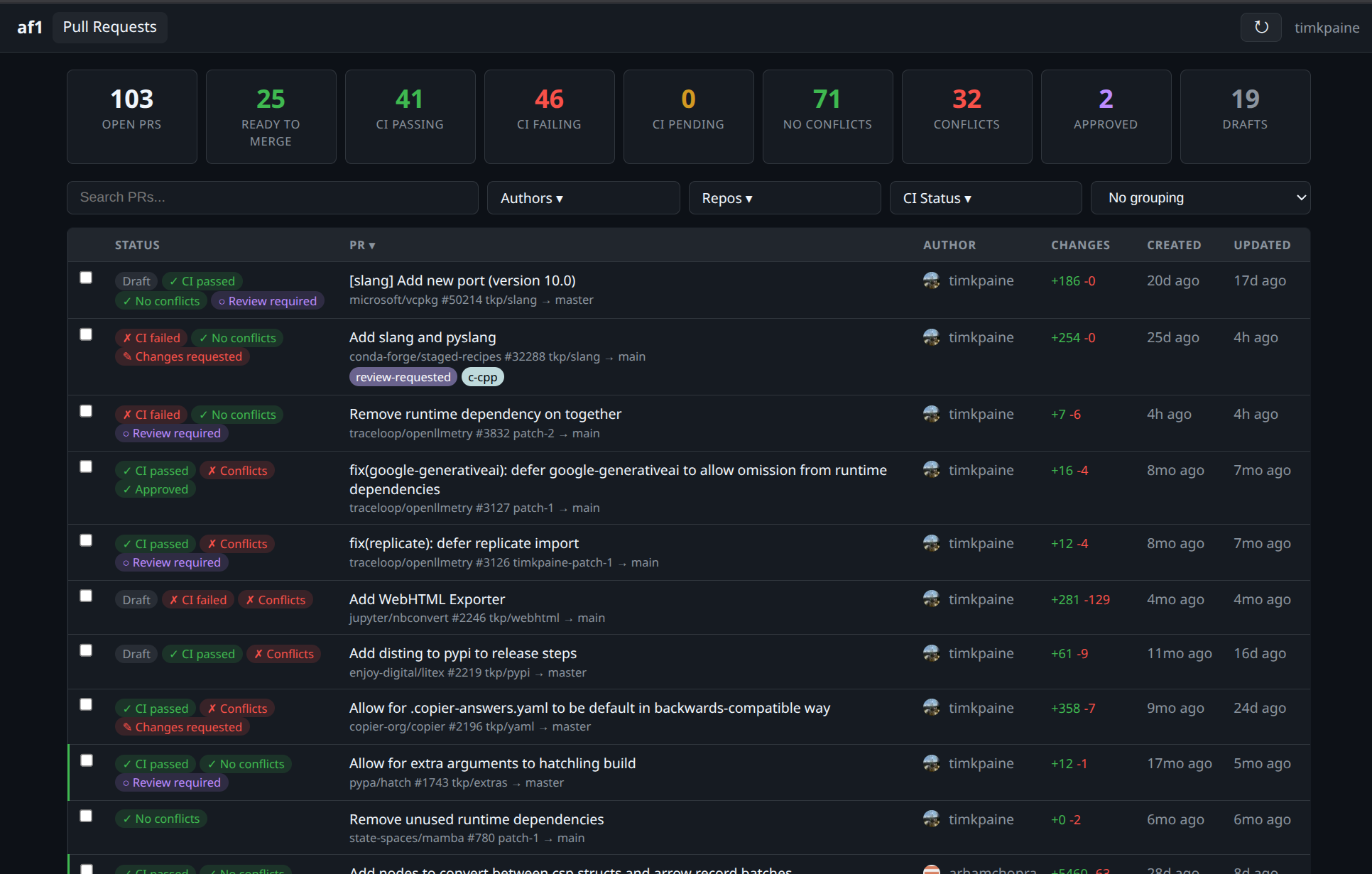
Task: Tick checkbox for fix(replicate) defer replicate import
Action: [x=86, y=540]
